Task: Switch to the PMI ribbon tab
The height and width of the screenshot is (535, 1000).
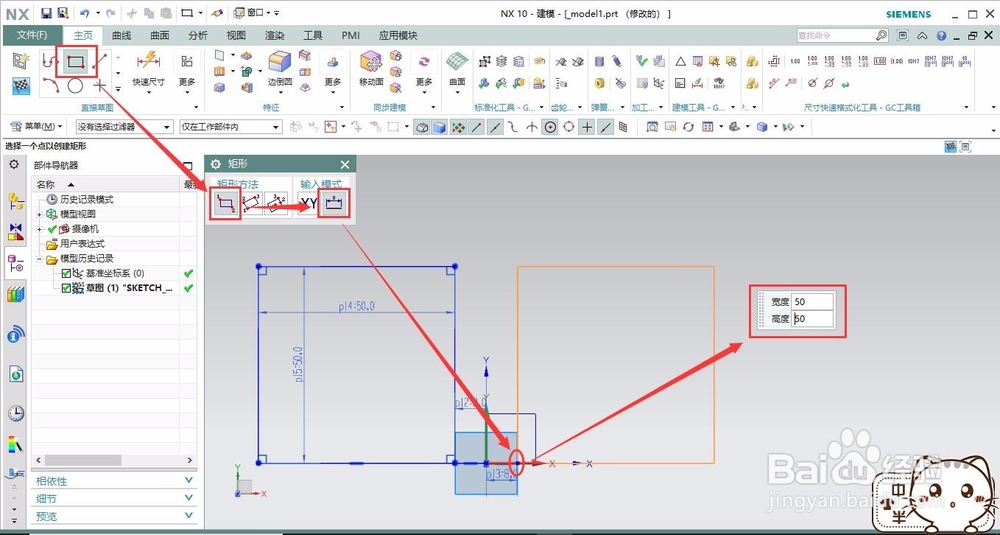Action: (351, 36)
